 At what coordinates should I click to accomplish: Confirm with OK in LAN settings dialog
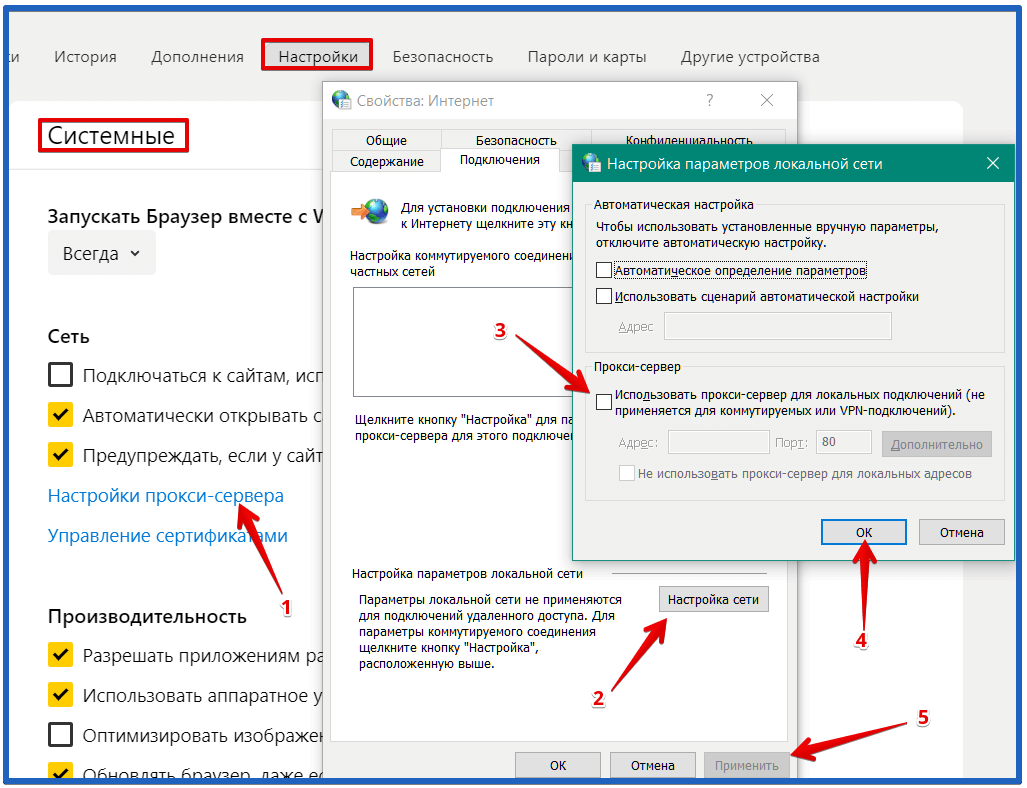pos(864,533)
